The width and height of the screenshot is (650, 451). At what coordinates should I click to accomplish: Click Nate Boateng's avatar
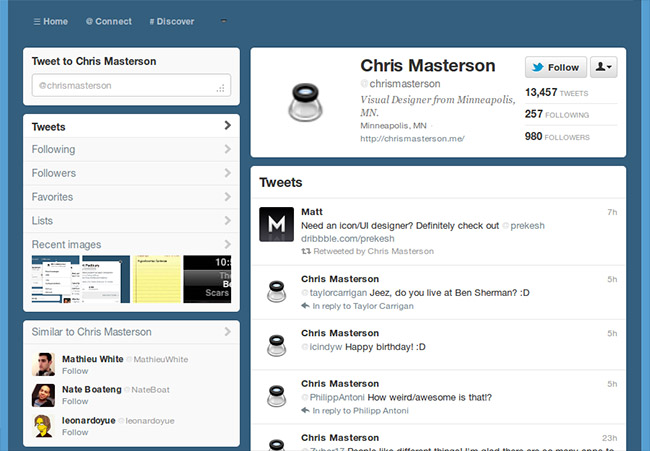point(43,395)
